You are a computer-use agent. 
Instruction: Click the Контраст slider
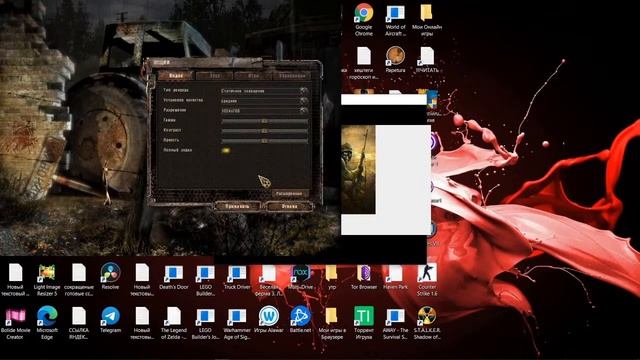coord(264,131)
